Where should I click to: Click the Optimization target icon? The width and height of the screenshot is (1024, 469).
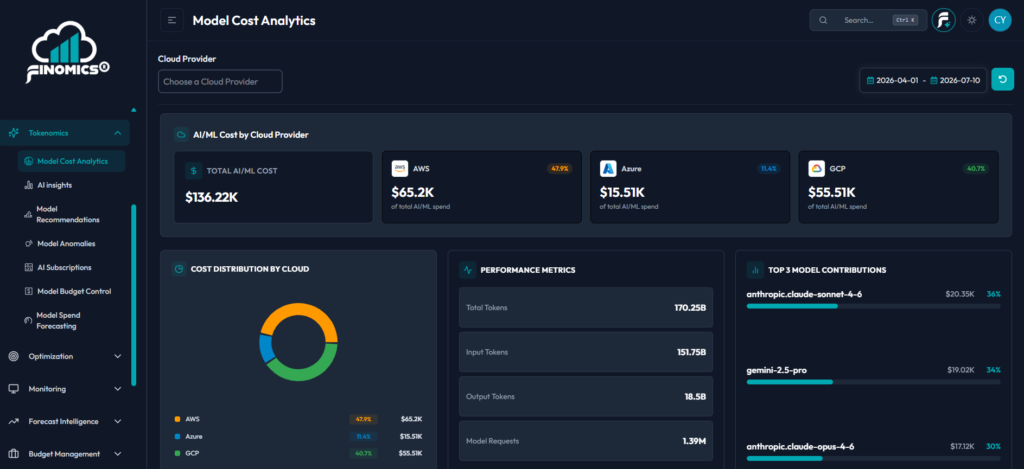pyautogui.click(x=13, y=356)
